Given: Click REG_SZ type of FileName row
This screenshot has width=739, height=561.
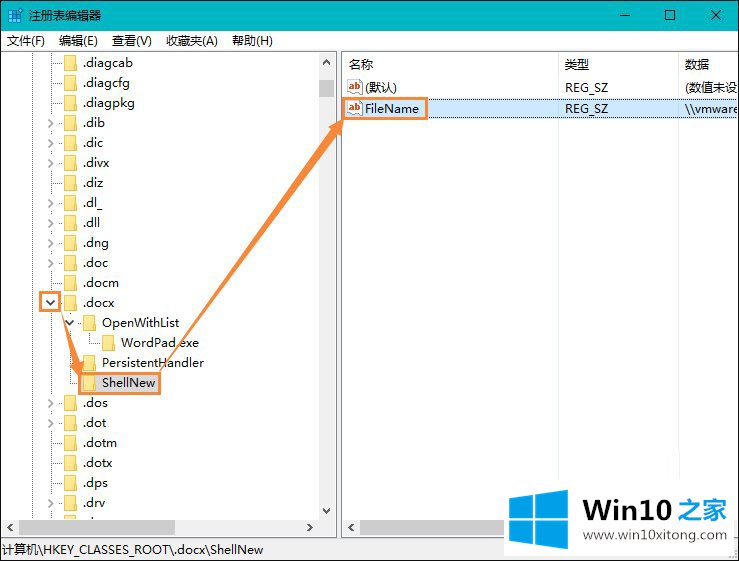Looking at the screenshot, I should [586, 109].
